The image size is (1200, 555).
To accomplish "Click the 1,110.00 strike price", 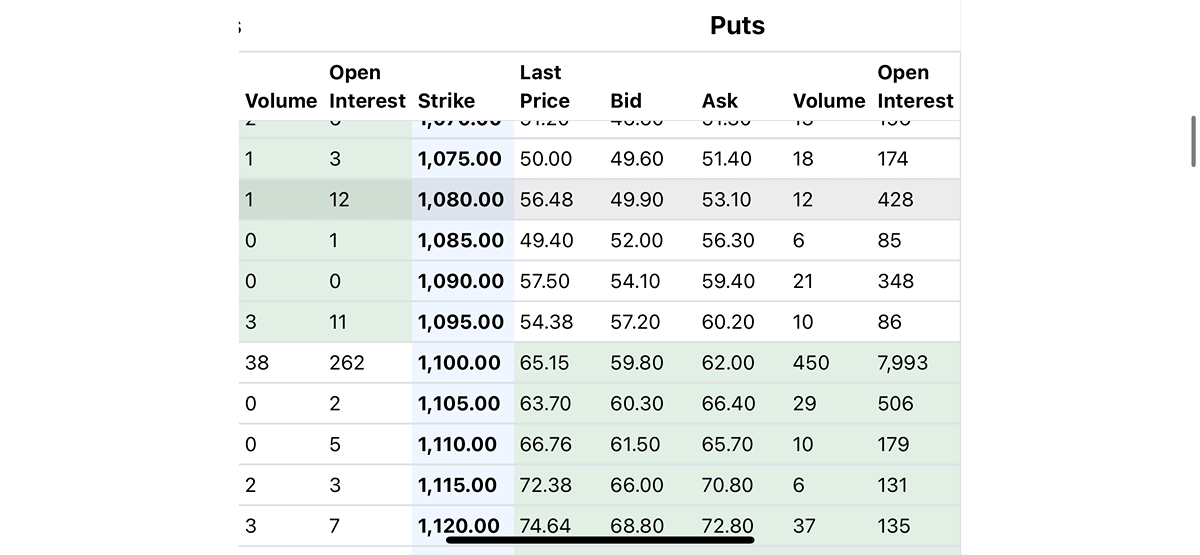I will click(x=457, y=444).
